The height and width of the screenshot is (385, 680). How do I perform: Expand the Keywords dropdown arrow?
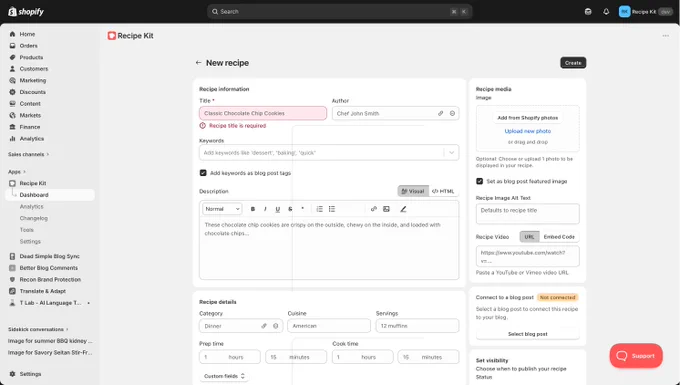[451, 153]
